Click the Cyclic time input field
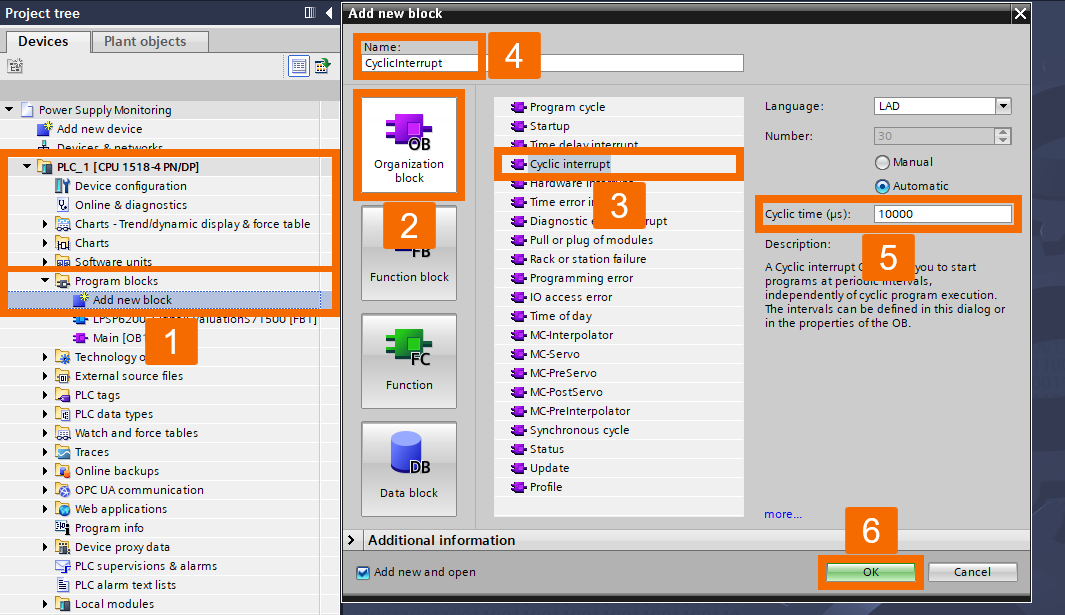This screenshot has width=1065, height=615. tap(943, 214)
